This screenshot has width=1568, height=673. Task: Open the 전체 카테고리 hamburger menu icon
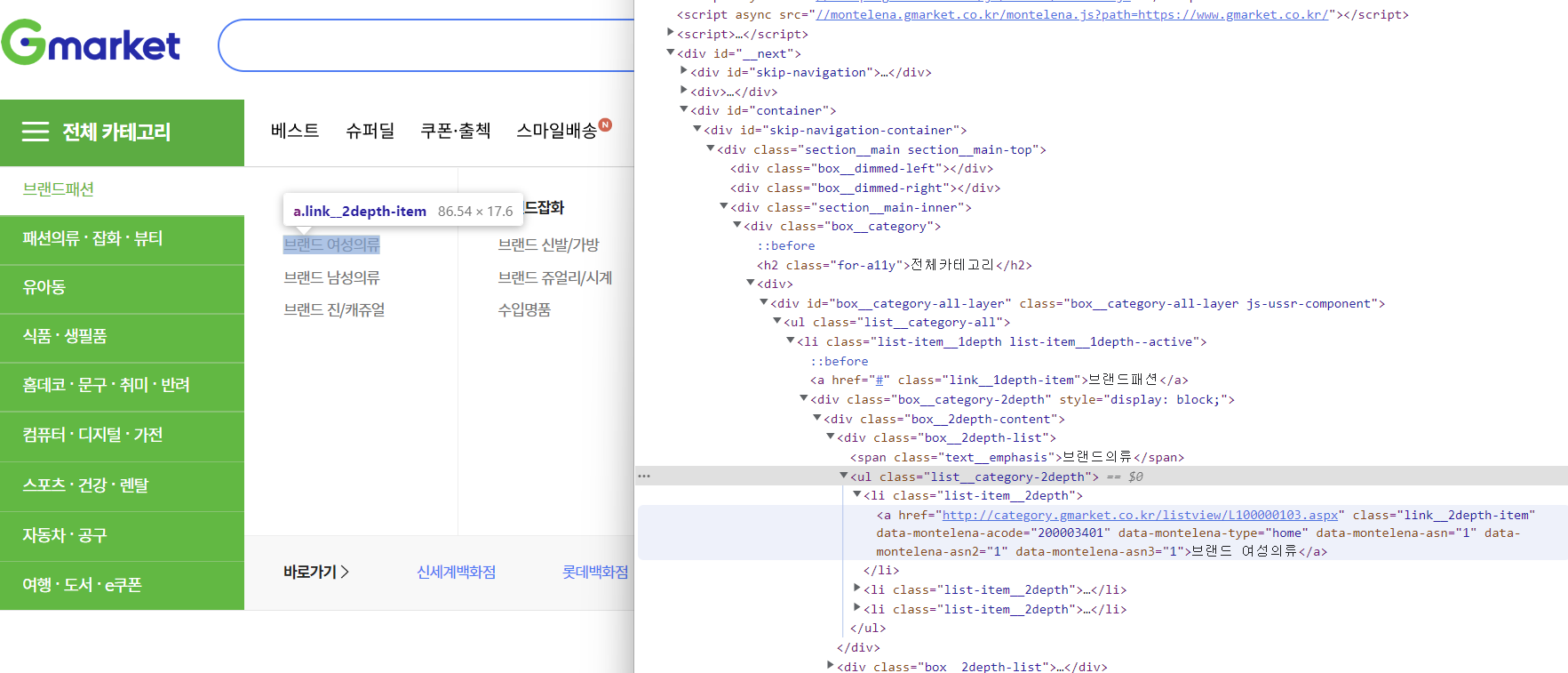(36, 132)
